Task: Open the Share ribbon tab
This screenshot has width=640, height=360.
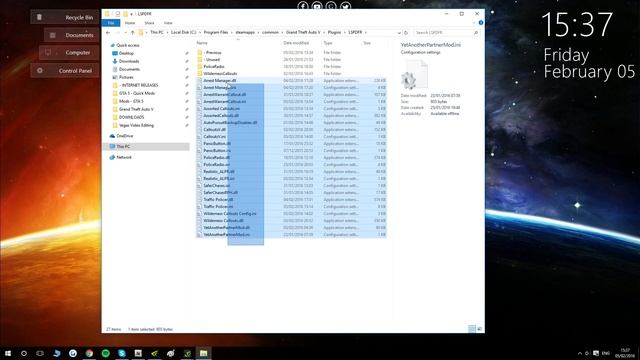Action: [x=149, y=23]
